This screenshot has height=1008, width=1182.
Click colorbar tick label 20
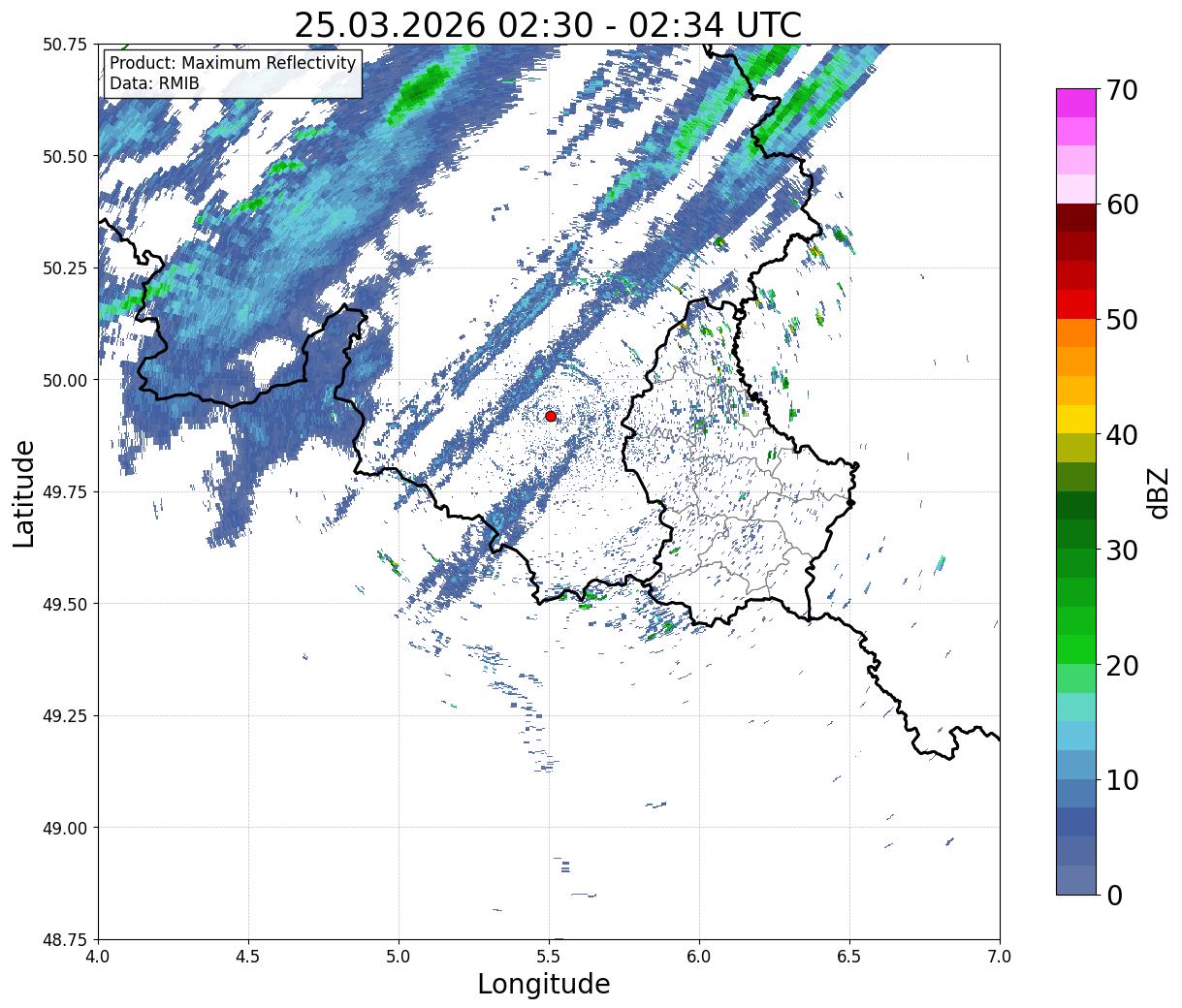tap(1122, 665)
